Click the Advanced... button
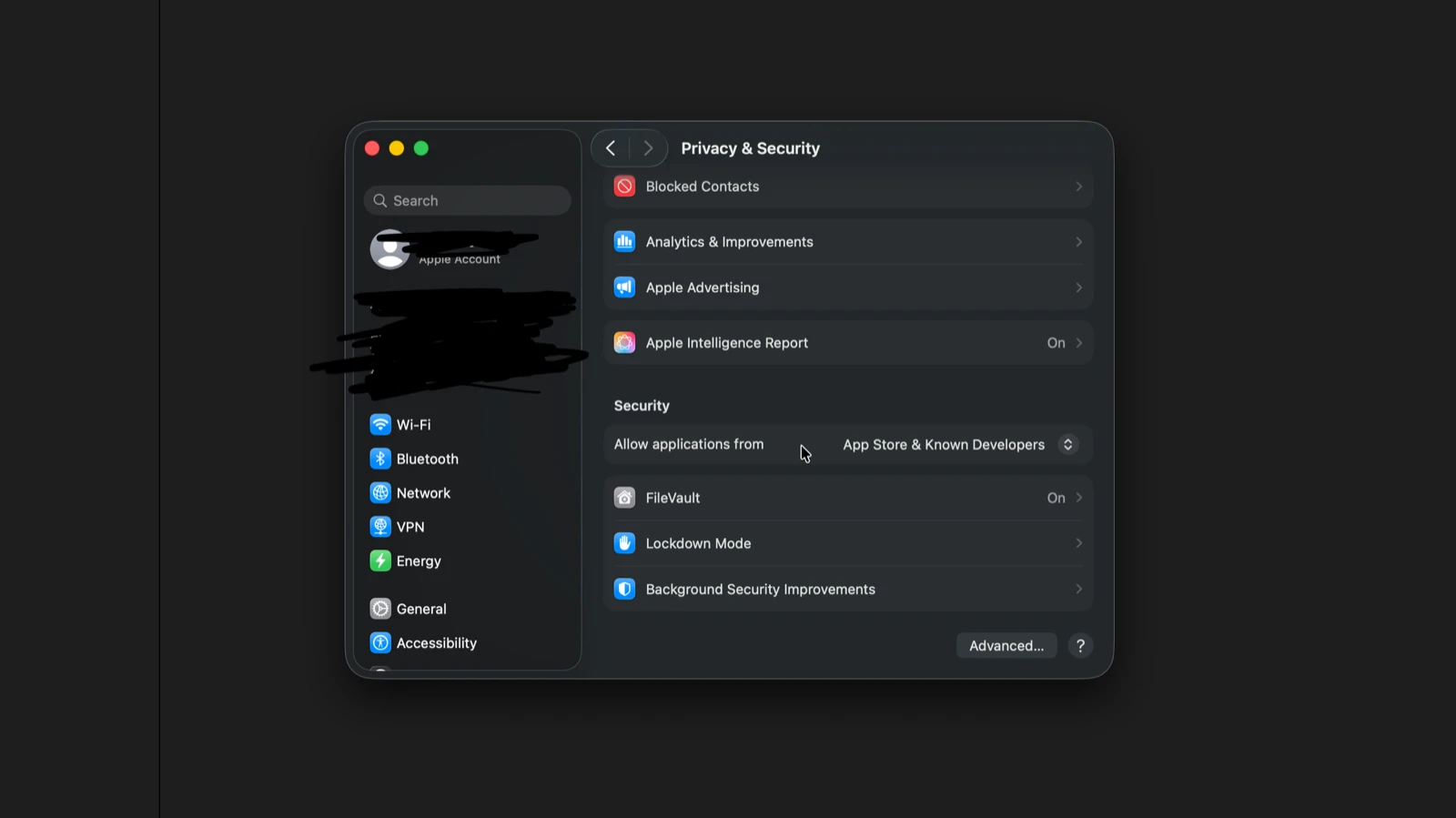1456x818 pixels. pyautogui.click(x=1006, y=646)
